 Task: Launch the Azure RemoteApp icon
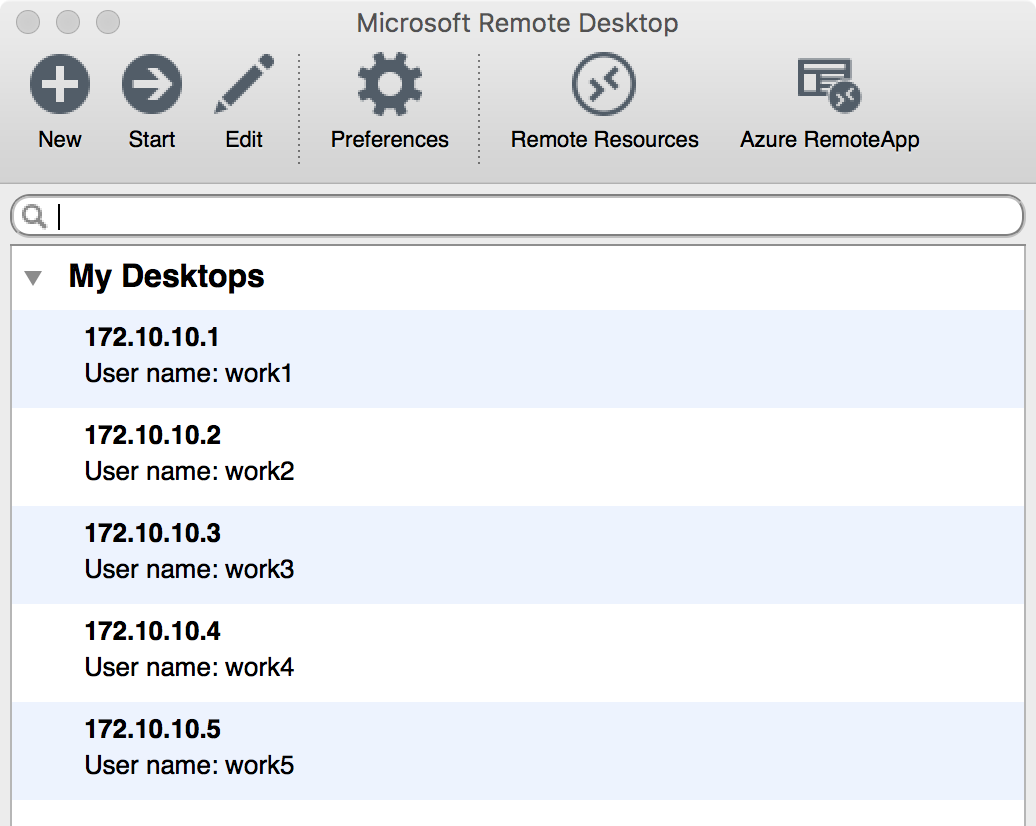coord(829,85)
